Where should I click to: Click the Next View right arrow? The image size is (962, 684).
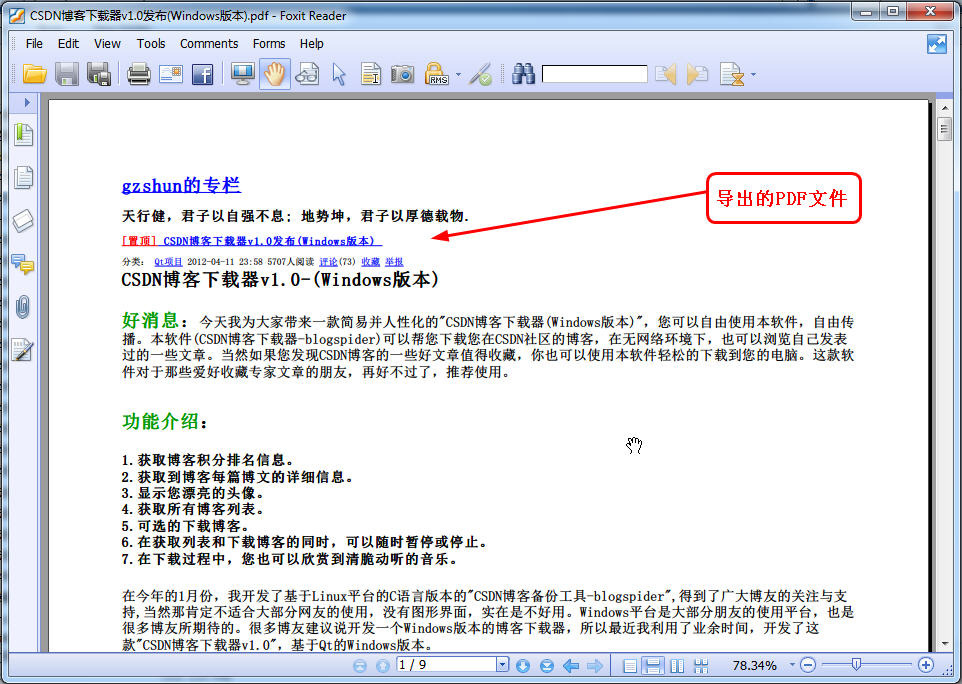[x=595, y=666]
